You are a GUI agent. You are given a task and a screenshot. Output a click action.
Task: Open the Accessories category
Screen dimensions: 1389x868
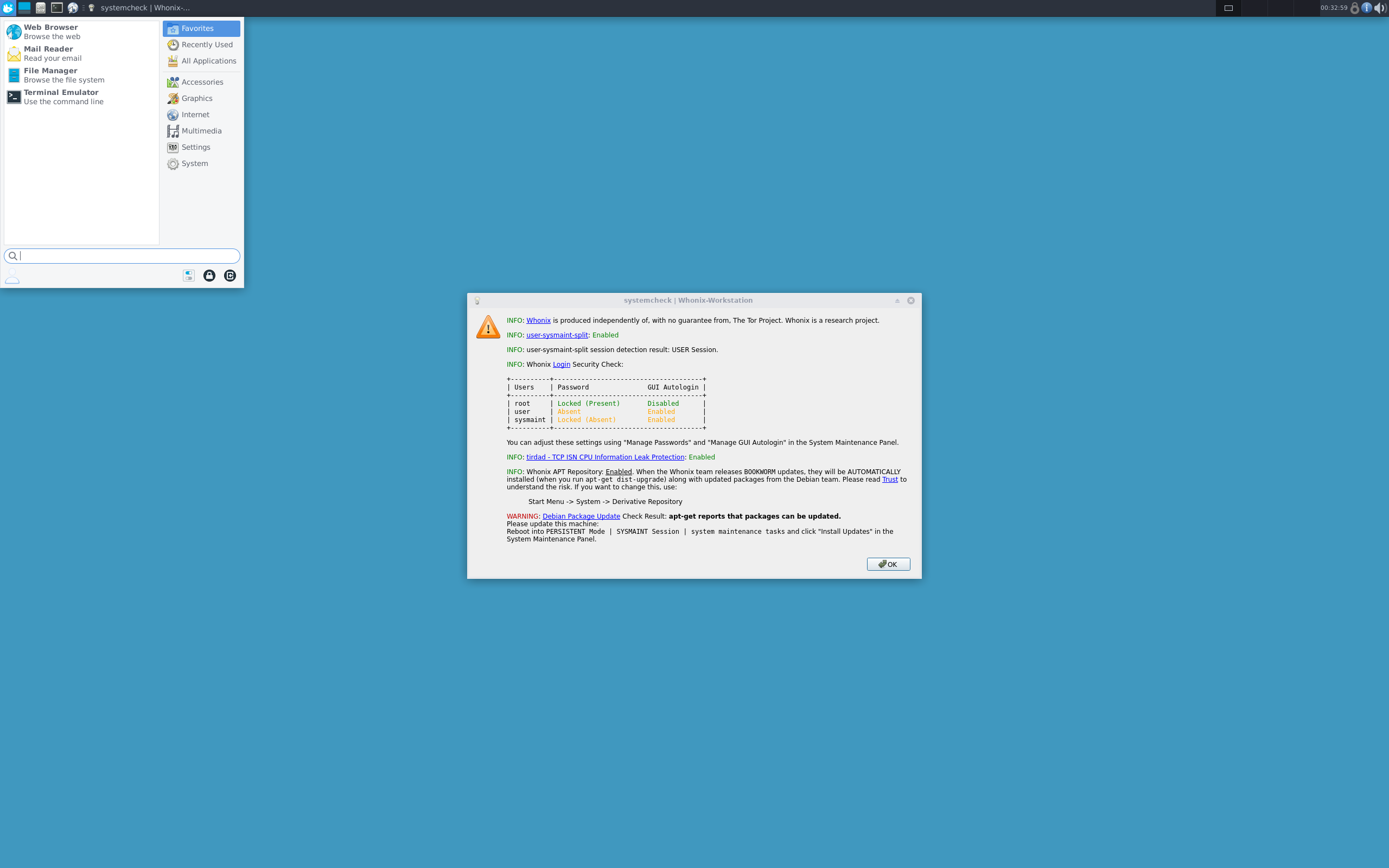tap(201, 82)
